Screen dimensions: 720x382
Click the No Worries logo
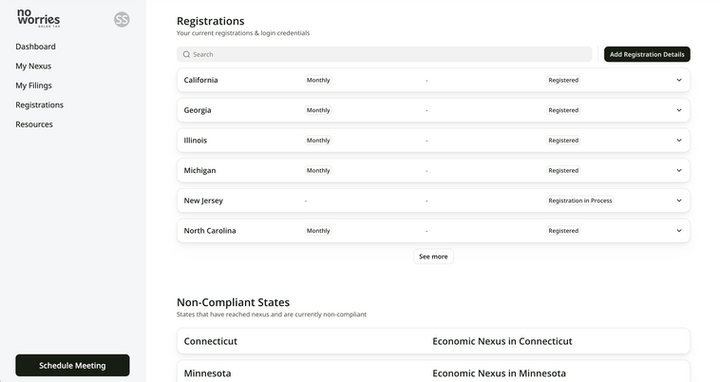click(39, 18)
